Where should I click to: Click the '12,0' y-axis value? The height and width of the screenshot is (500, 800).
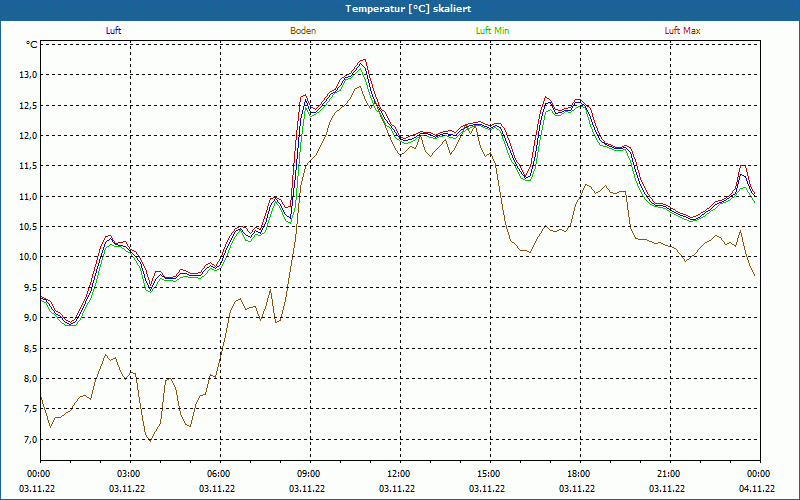click(x=29, y=136)
